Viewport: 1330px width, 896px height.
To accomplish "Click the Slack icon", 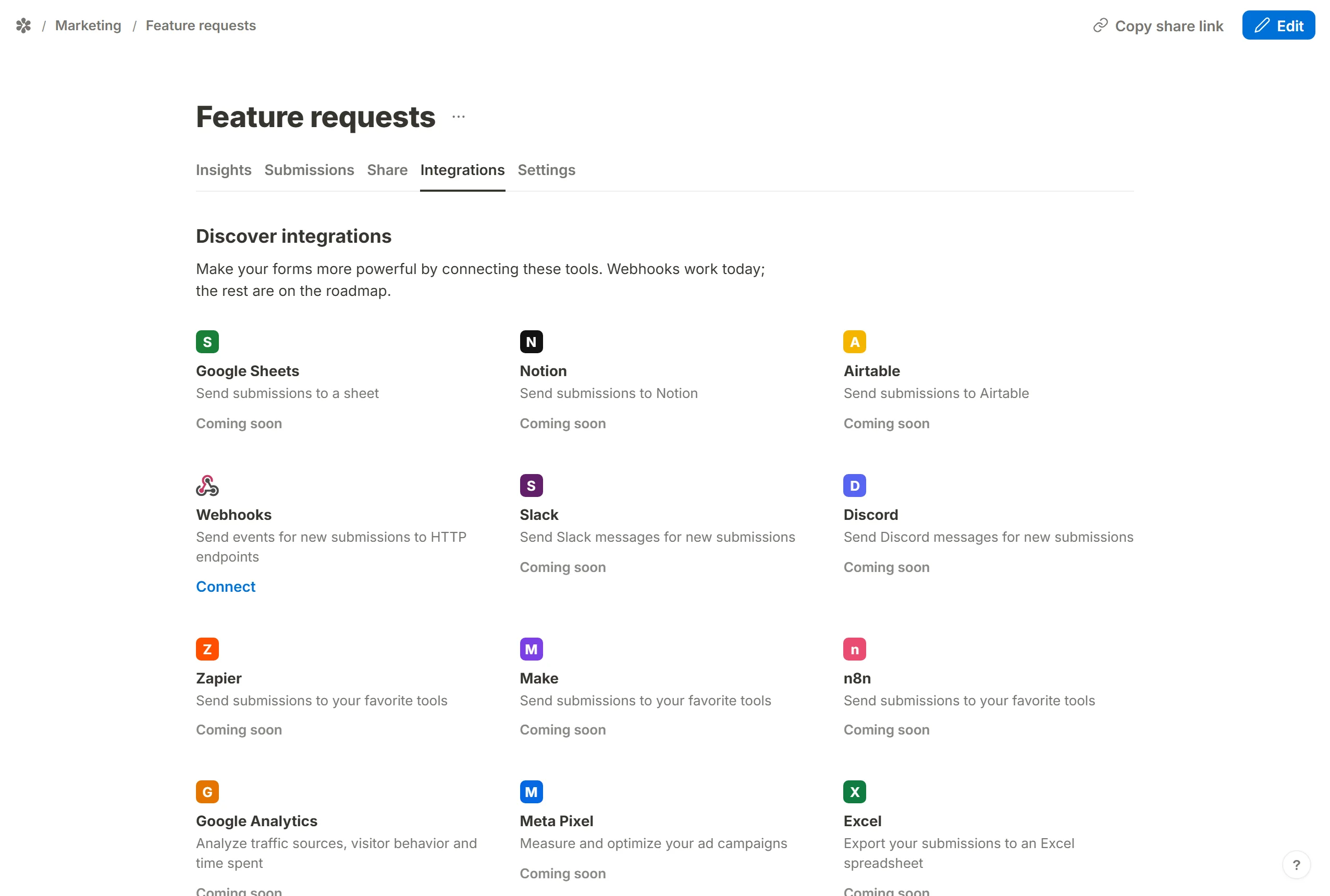I will (531, 485).
